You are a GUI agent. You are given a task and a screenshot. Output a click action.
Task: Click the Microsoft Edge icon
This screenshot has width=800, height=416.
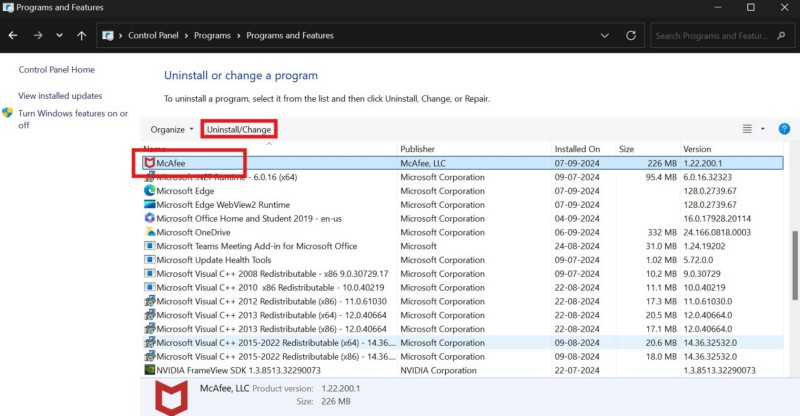click(x=150, y=190)
